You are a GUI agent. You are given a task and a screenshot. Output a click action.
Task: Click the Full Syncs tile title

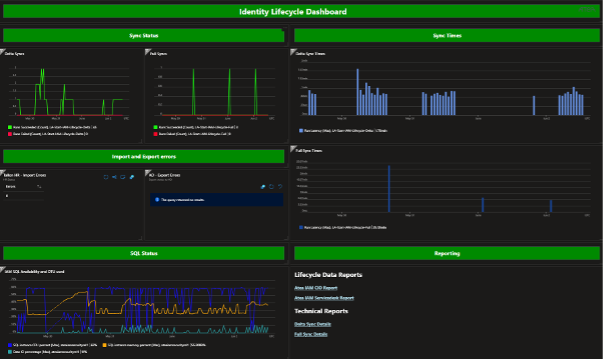pyautogui.click(x=159, y=54)
